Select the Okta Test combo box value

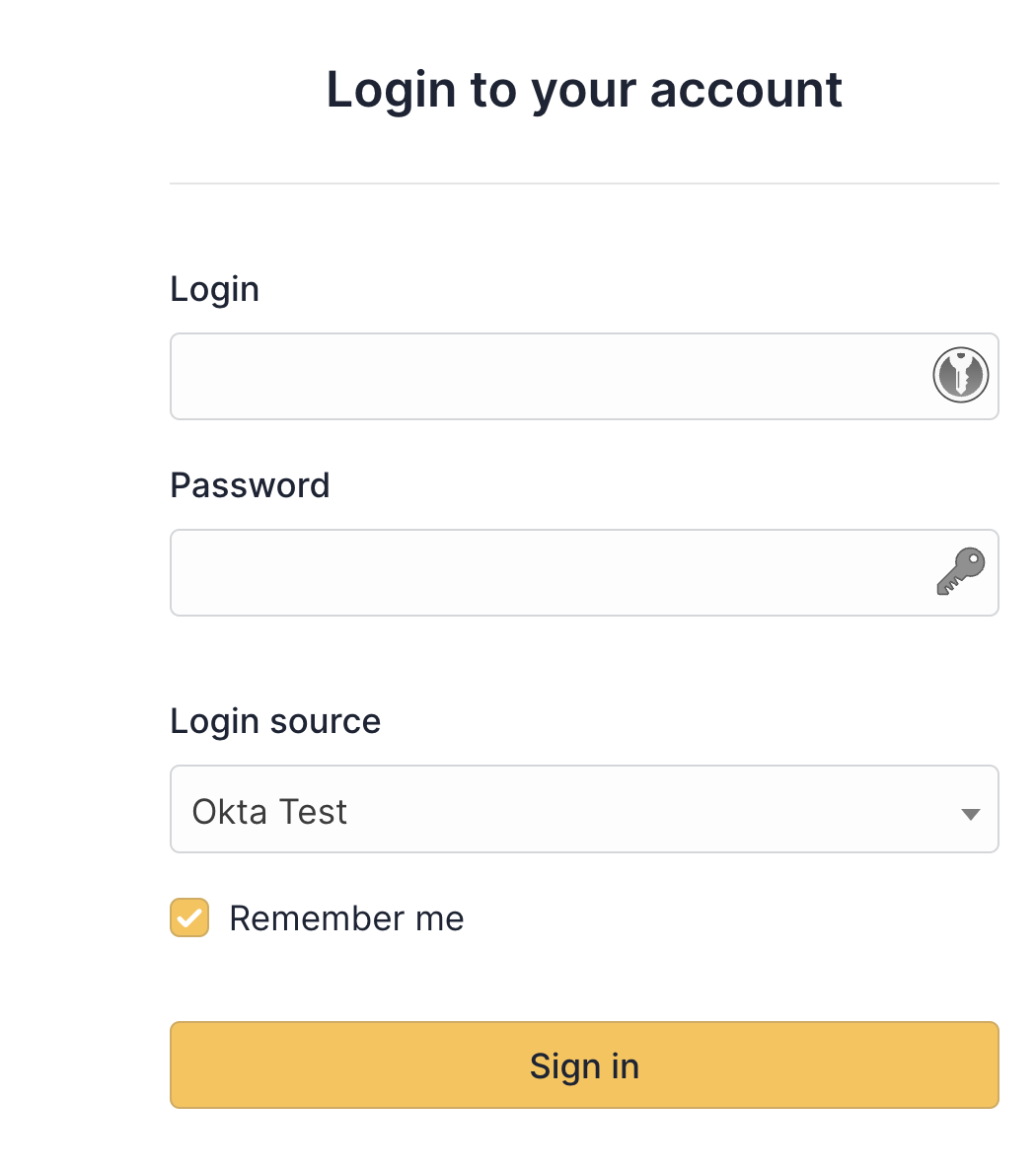click(269, 812)
